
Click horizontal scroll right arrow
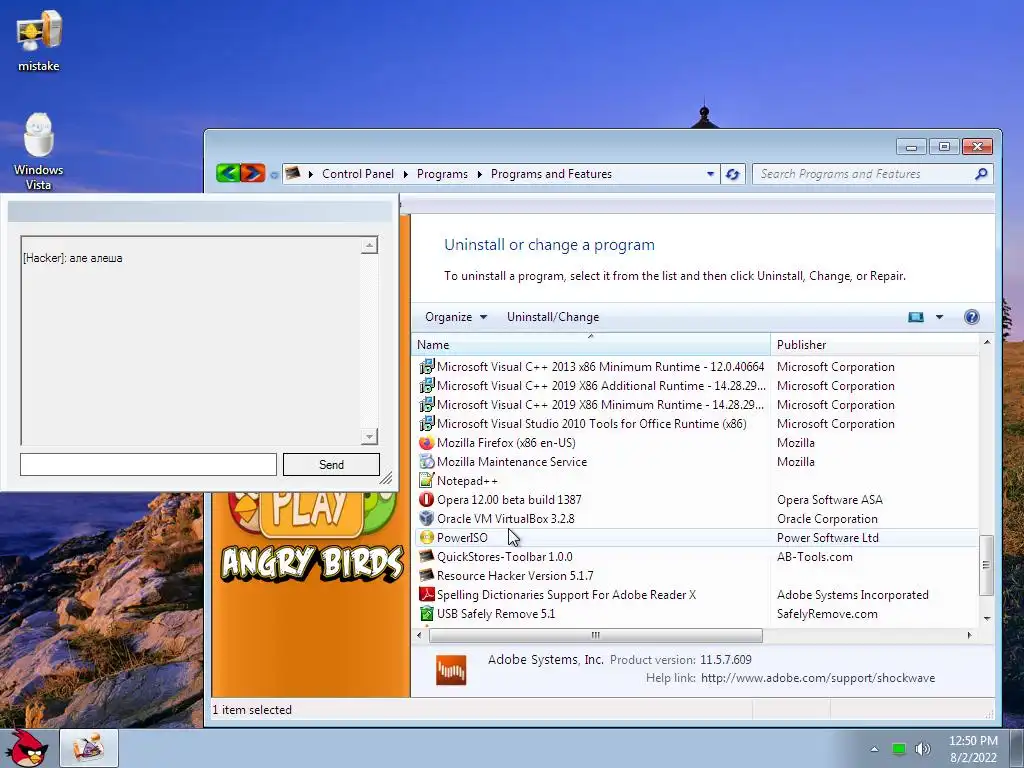click(x=969, y=635)
